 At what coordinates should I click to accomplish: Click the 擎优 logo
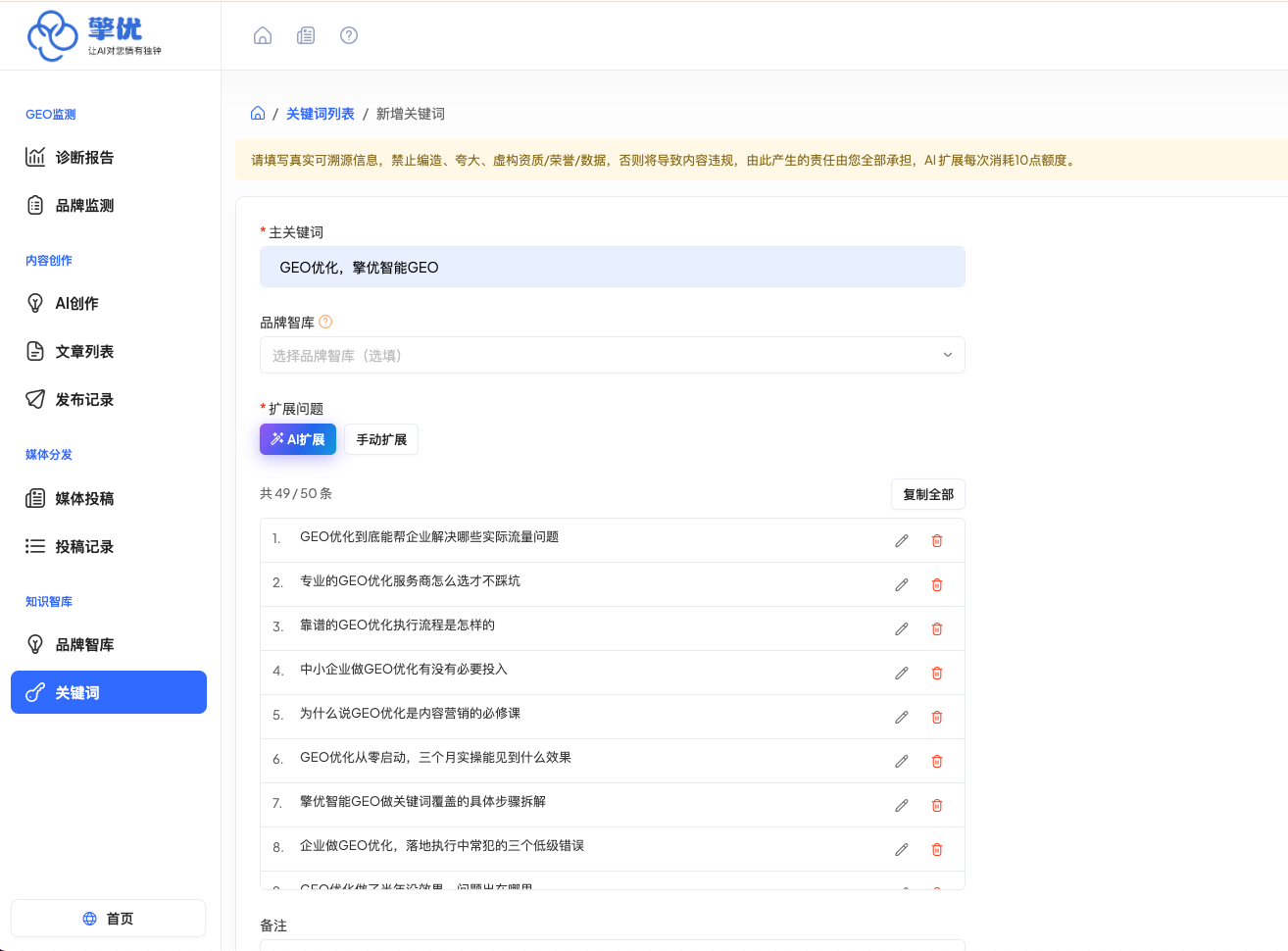(x=95, y=36)
